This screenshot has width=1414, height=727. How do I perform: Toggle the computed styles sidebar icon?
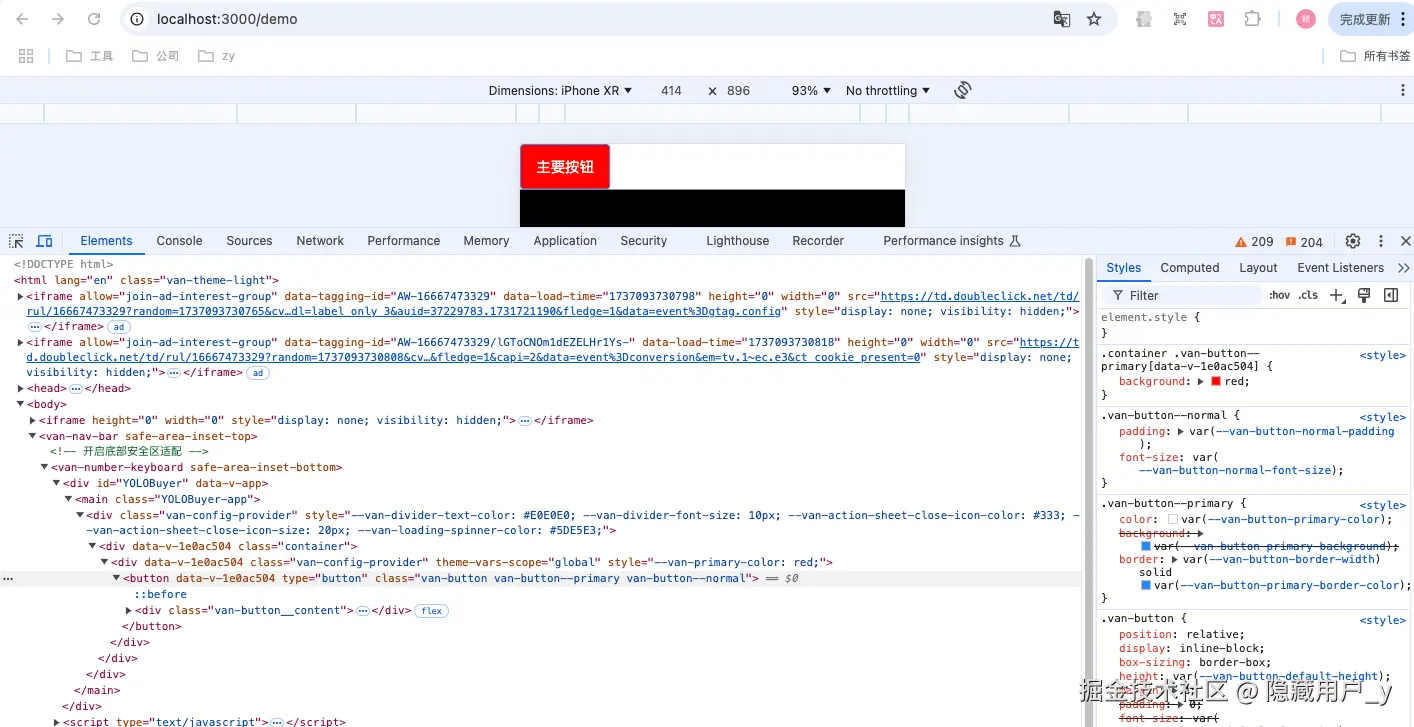click(1391, 295)
